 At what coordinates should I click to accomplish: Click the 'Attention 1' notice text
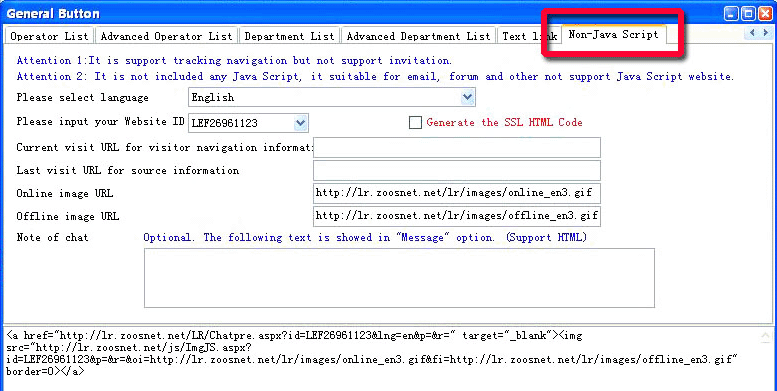pyautogui.click(x=234, y=60)
